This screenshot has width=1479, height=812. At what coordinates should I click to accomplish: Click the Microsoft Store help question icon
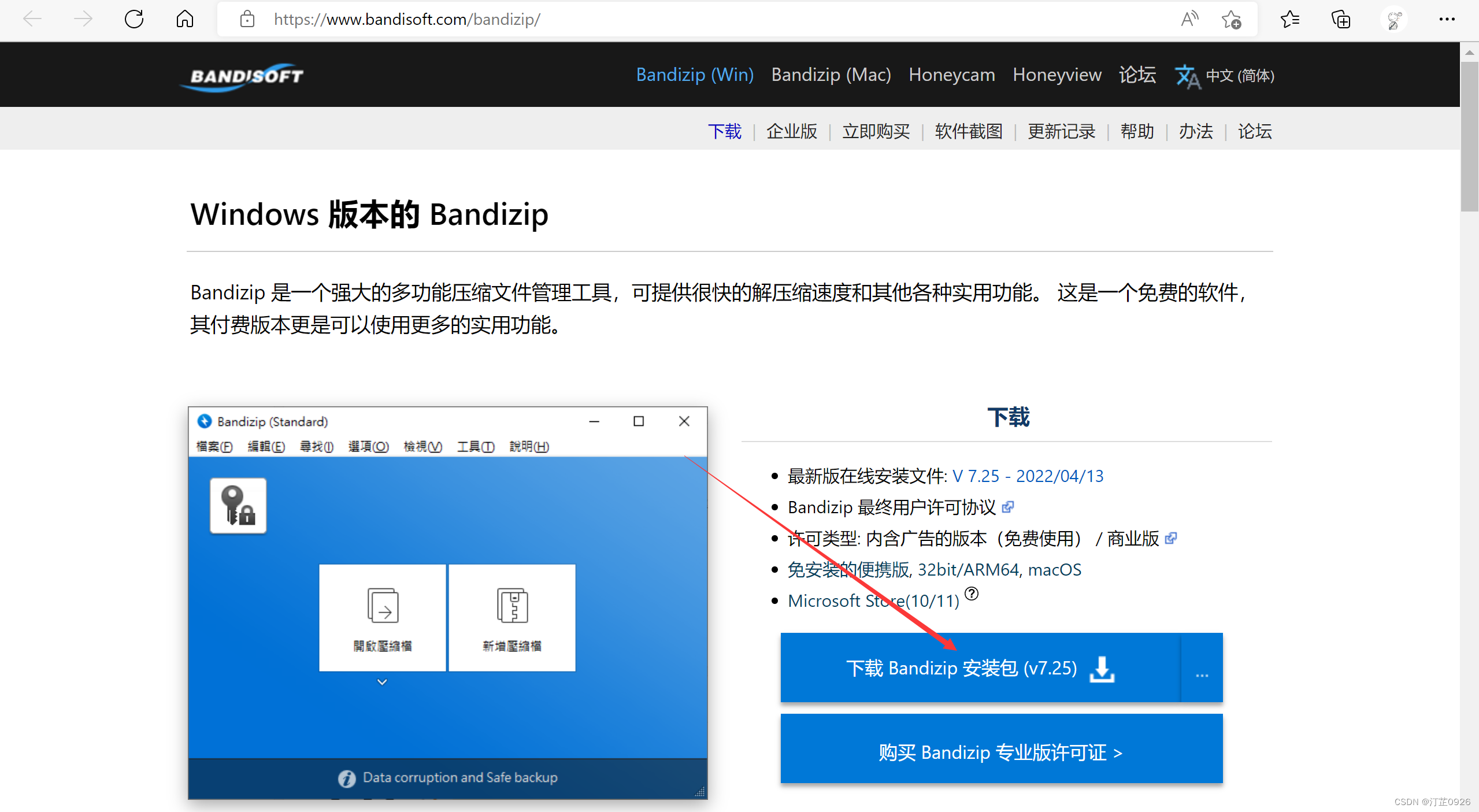point(972,594)
